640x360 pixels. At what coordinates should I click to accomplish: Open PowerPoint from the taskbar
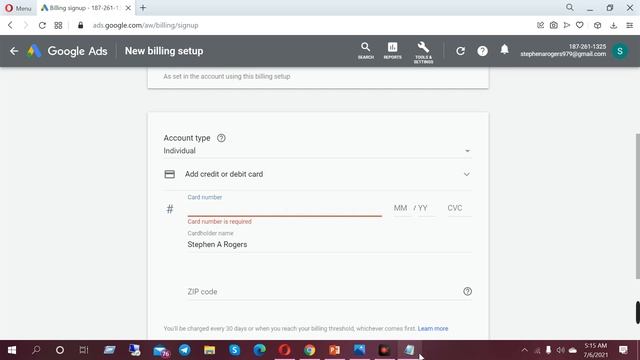334,350
